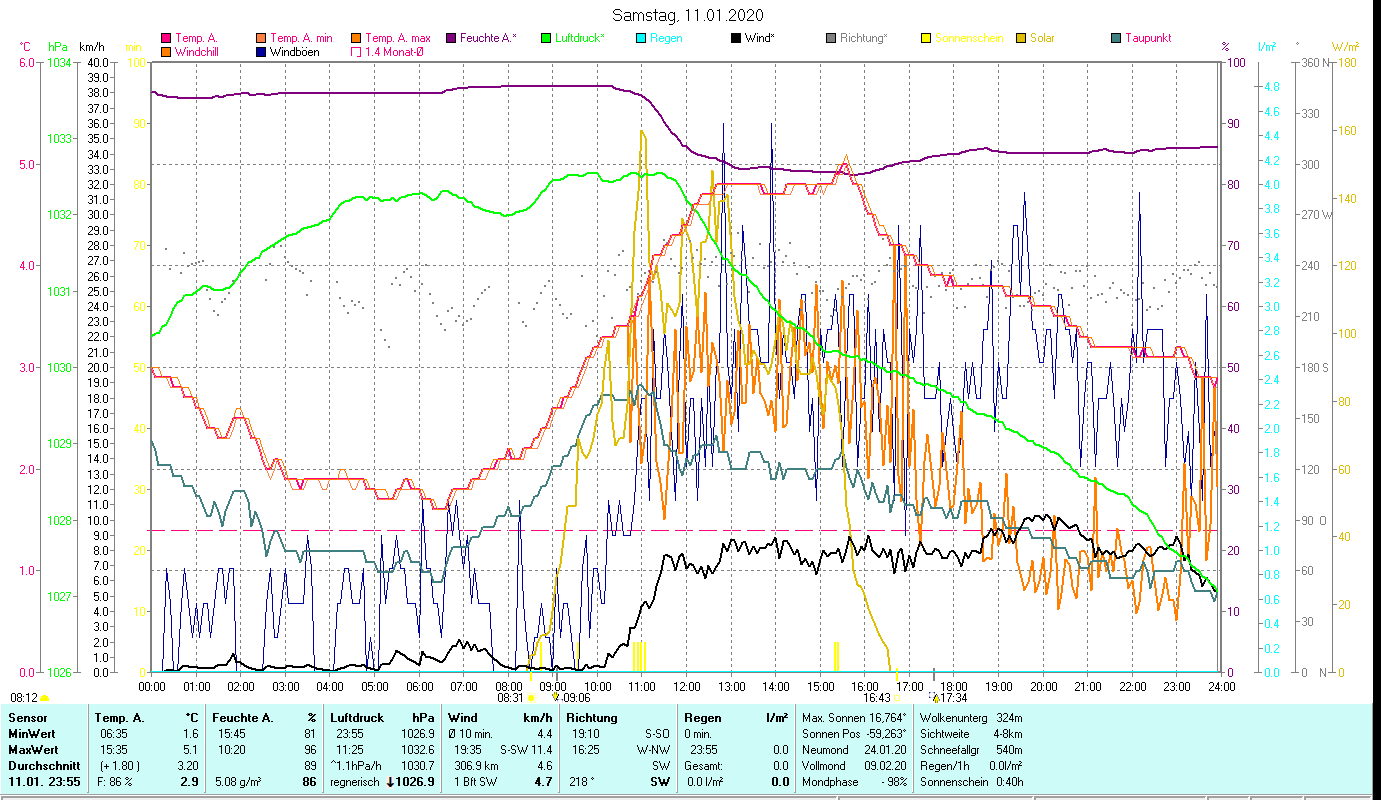Click the Taupunkt legend label
The image size is (1381, 800).
(x=1147, y=39)
